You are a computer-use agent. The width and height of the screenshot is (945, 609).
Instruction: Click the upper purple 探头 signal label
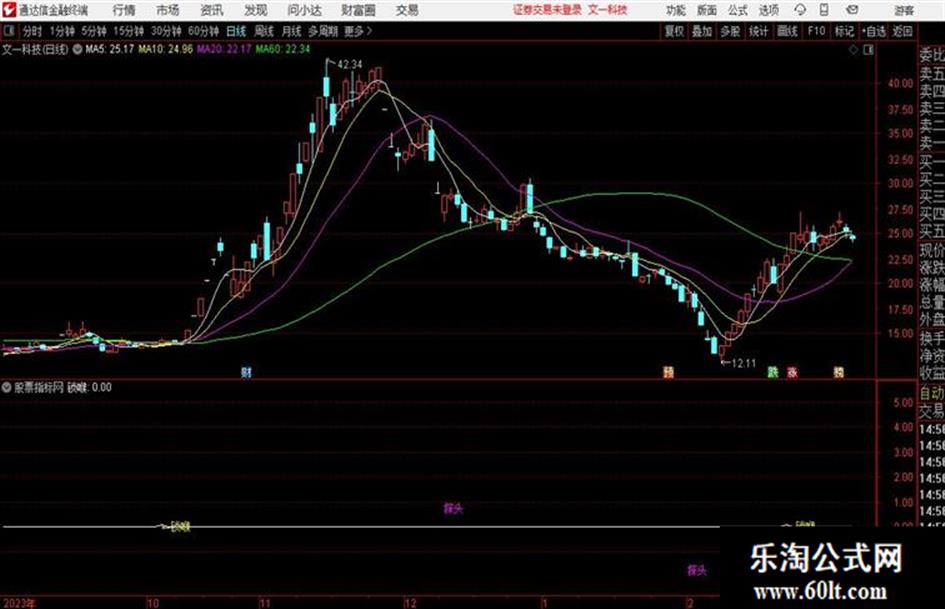(x=453, y=508)
